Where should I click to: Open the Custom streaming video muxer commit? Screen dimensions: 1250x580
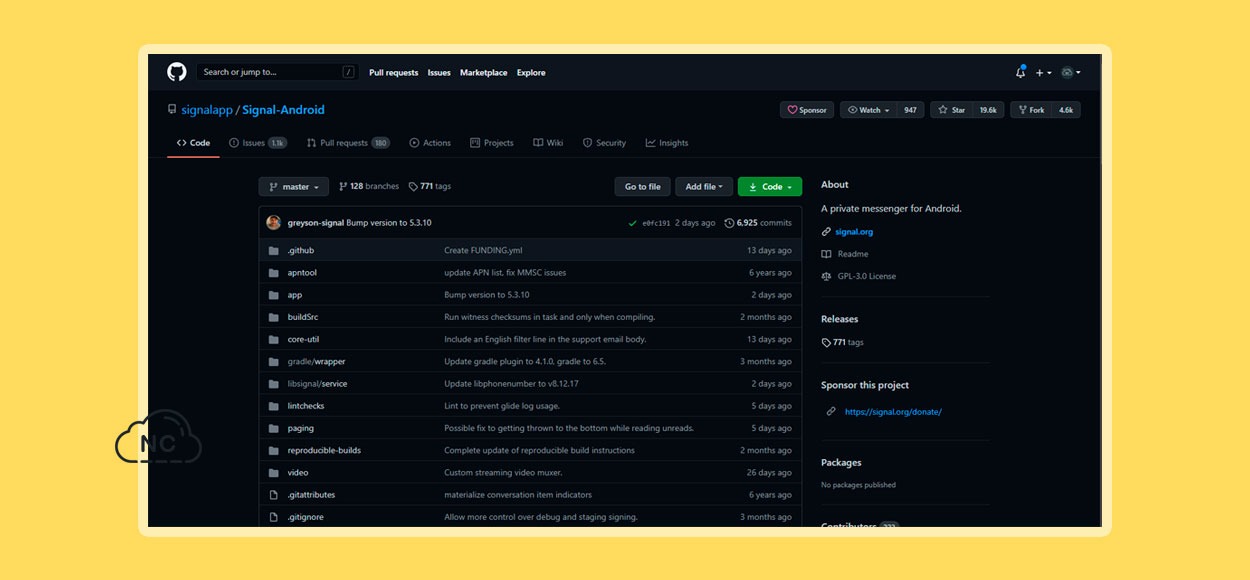point(503,472)
